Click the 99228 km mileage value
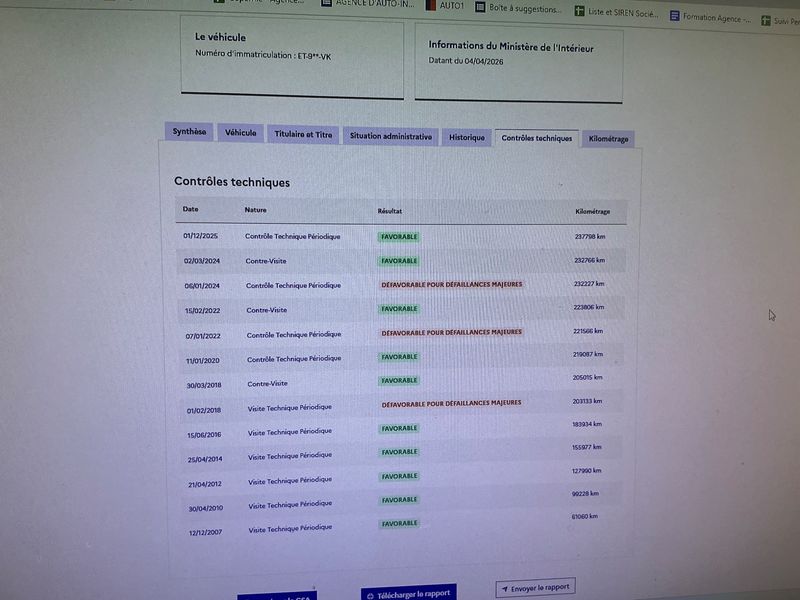The height and width of the screenshot is (600, 800). pos(585,493)
